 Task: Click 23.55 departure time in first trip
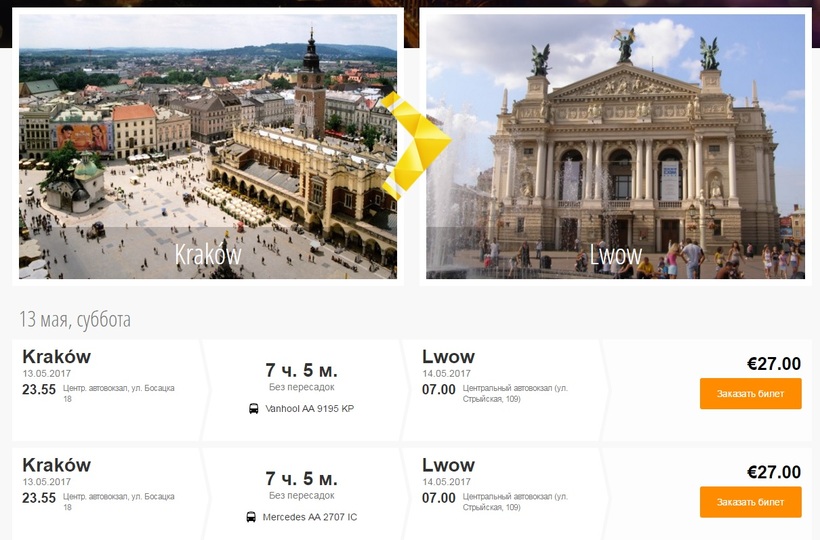39,389
